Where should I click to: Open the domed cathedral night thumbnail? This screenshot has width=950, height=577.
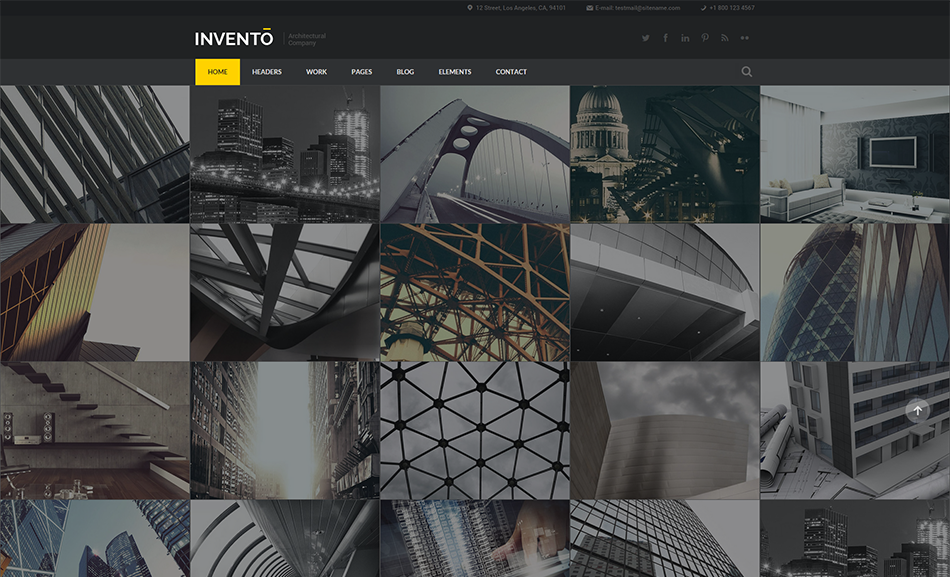[x=665, y=154]
